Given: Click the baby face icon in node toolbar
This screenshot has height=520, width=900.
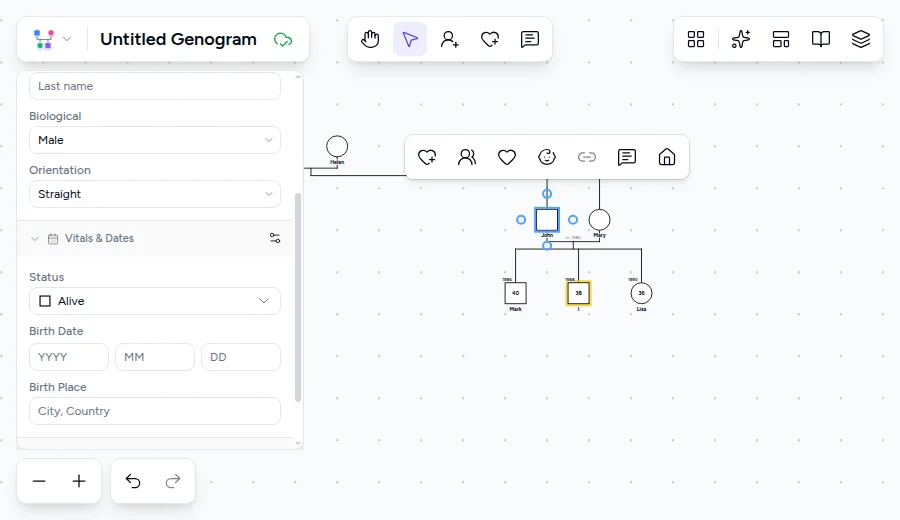Looking at the screenshot, I should 547,157.
